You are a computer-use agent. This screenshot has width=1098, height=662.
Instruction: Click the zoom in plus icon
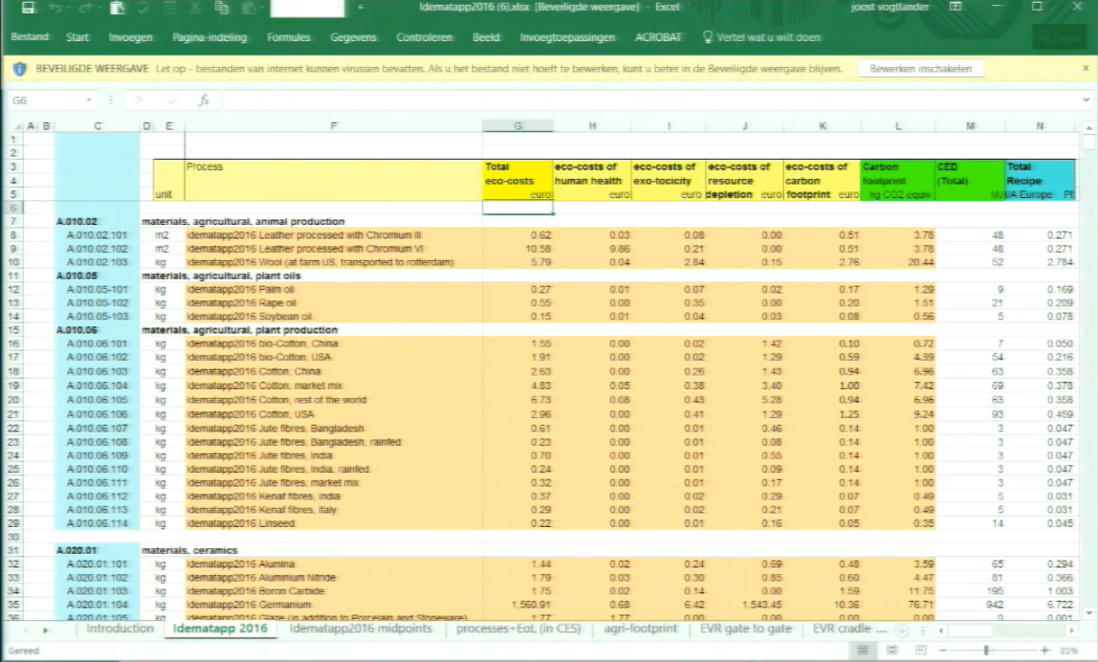[1045, 651]
